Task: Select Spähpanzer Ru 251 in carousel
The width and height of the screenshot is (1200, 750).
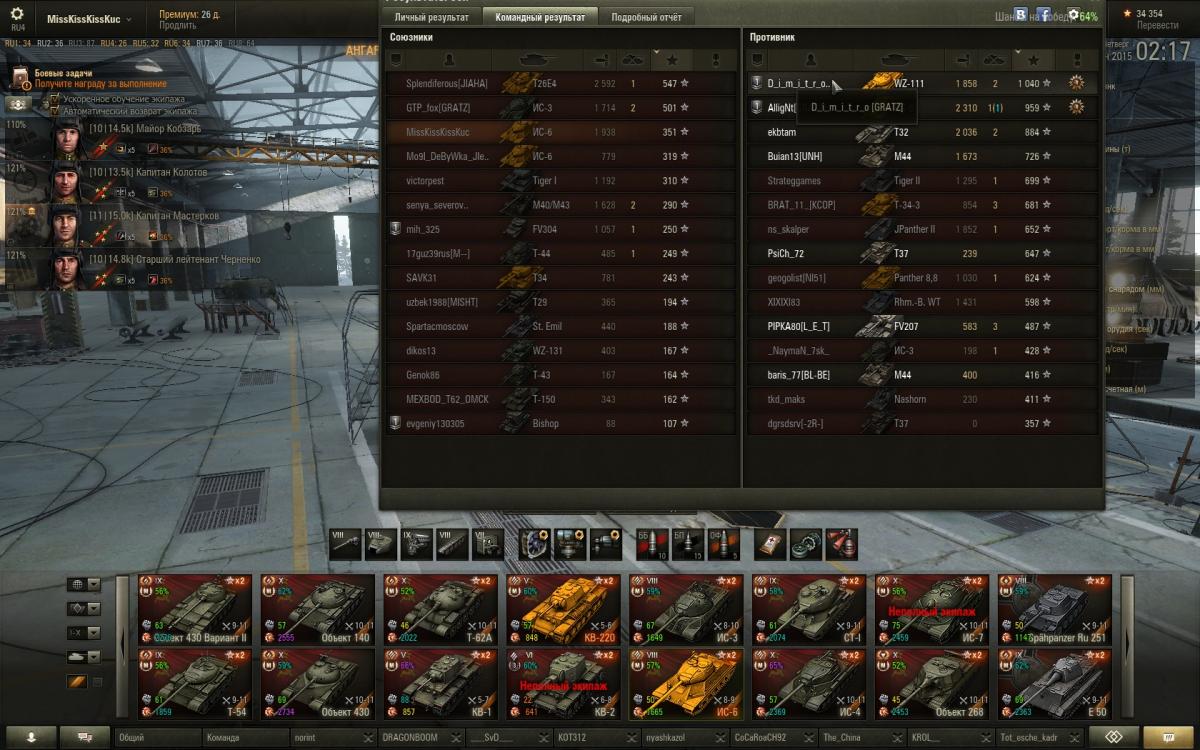Action: (1054, 609)
